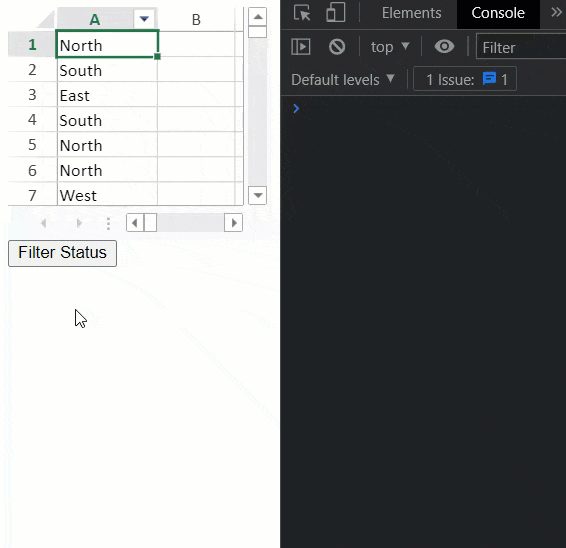The image size is (566, 548).
Task: Show the console sidebar panel
Action: [300, 47]
